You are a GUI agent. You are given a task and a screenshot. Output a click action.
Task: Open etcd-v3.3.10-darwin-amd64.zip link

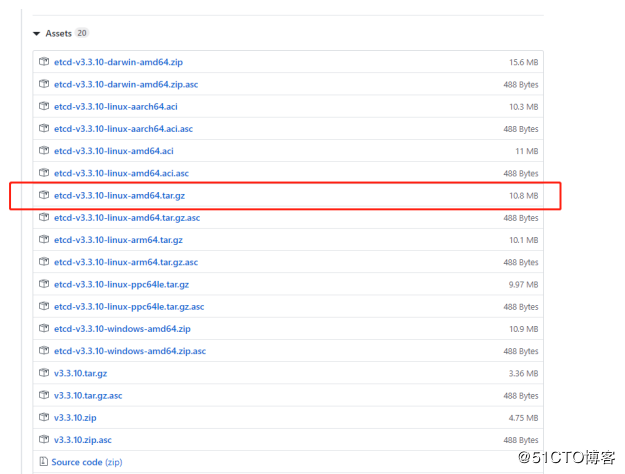point(118,62)
